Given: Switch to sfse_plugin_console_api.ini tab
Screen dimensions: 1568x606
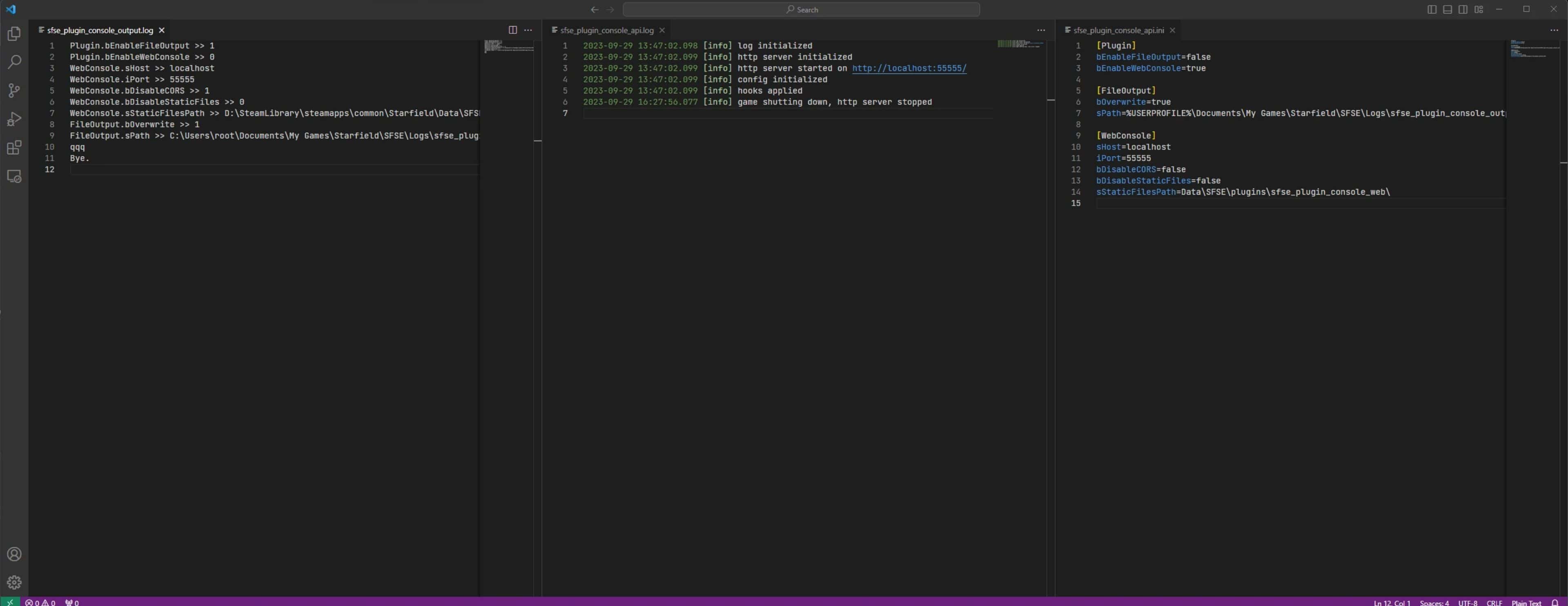Looking at the screenshot, I should pos(1118,30).
